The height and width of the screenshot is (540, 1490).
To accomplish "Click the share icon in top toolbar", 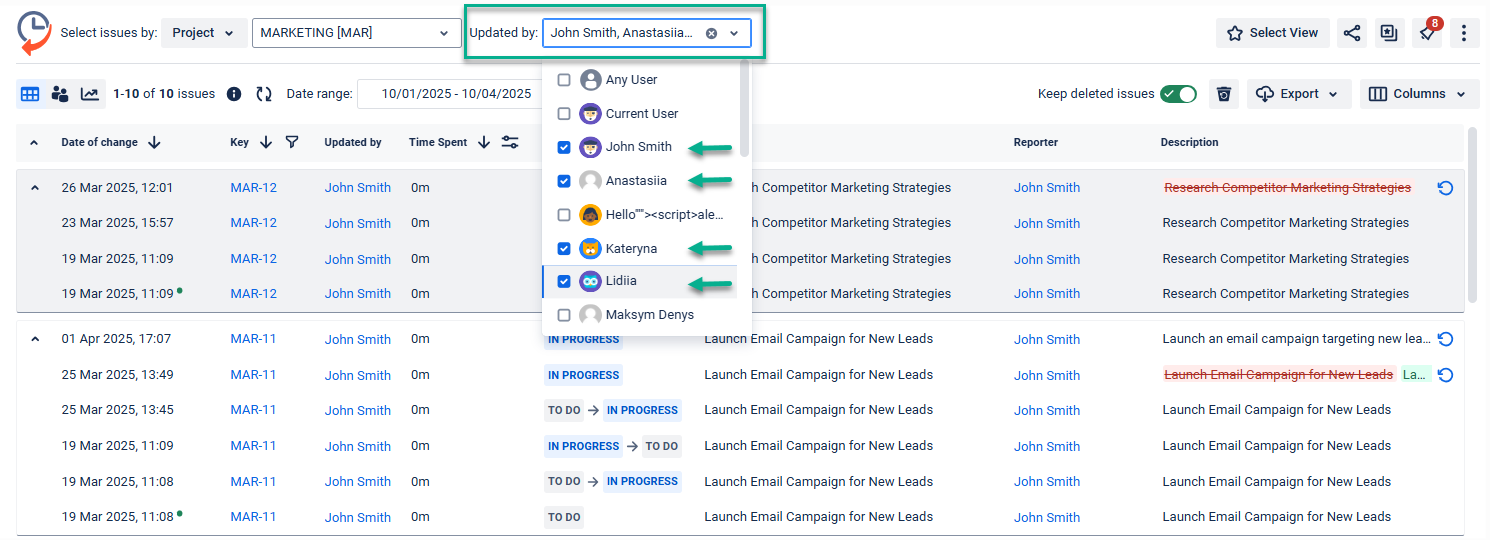I will (x=1352, y=33).
